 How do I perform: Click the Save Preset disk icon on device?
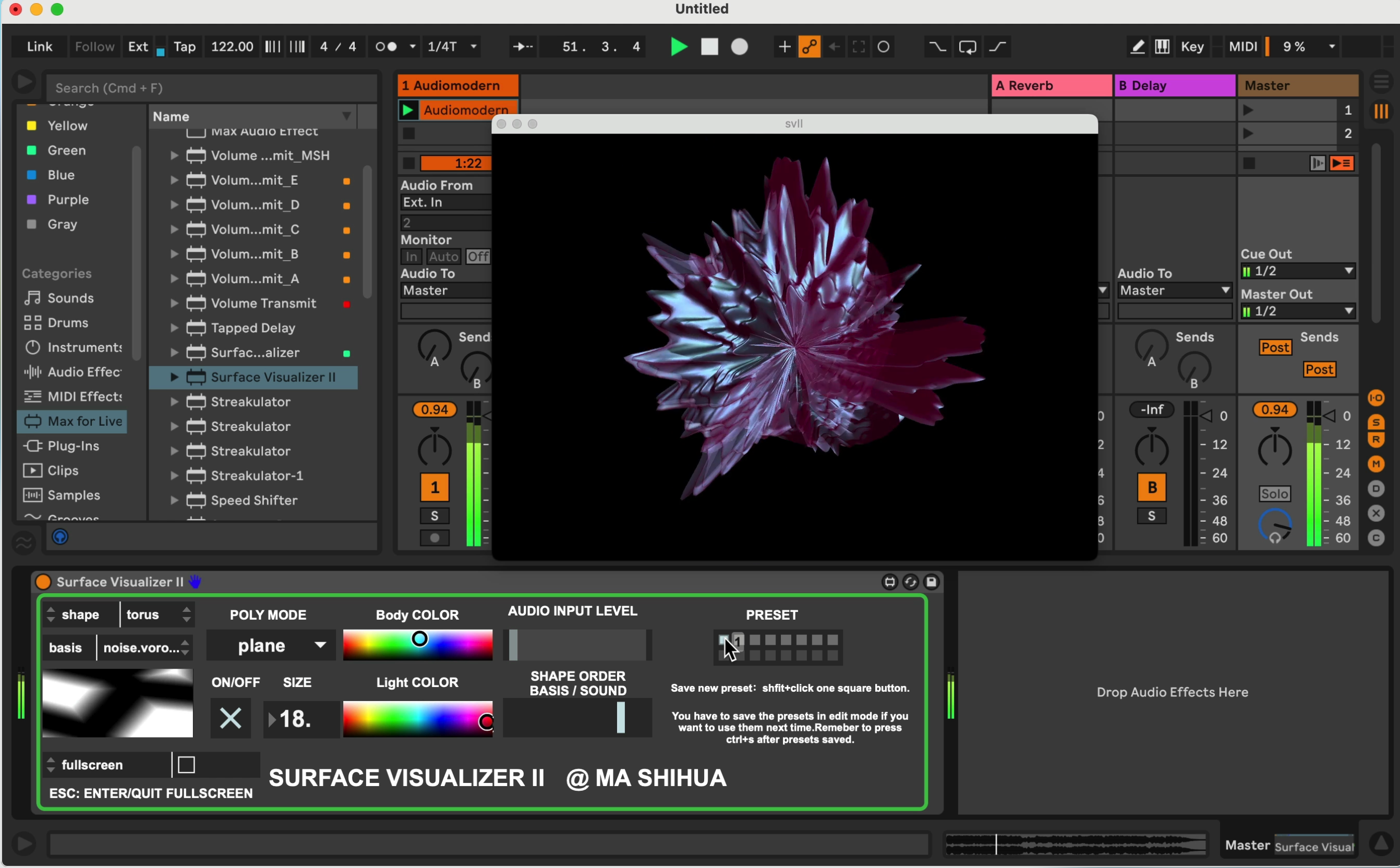coord(932,582)
